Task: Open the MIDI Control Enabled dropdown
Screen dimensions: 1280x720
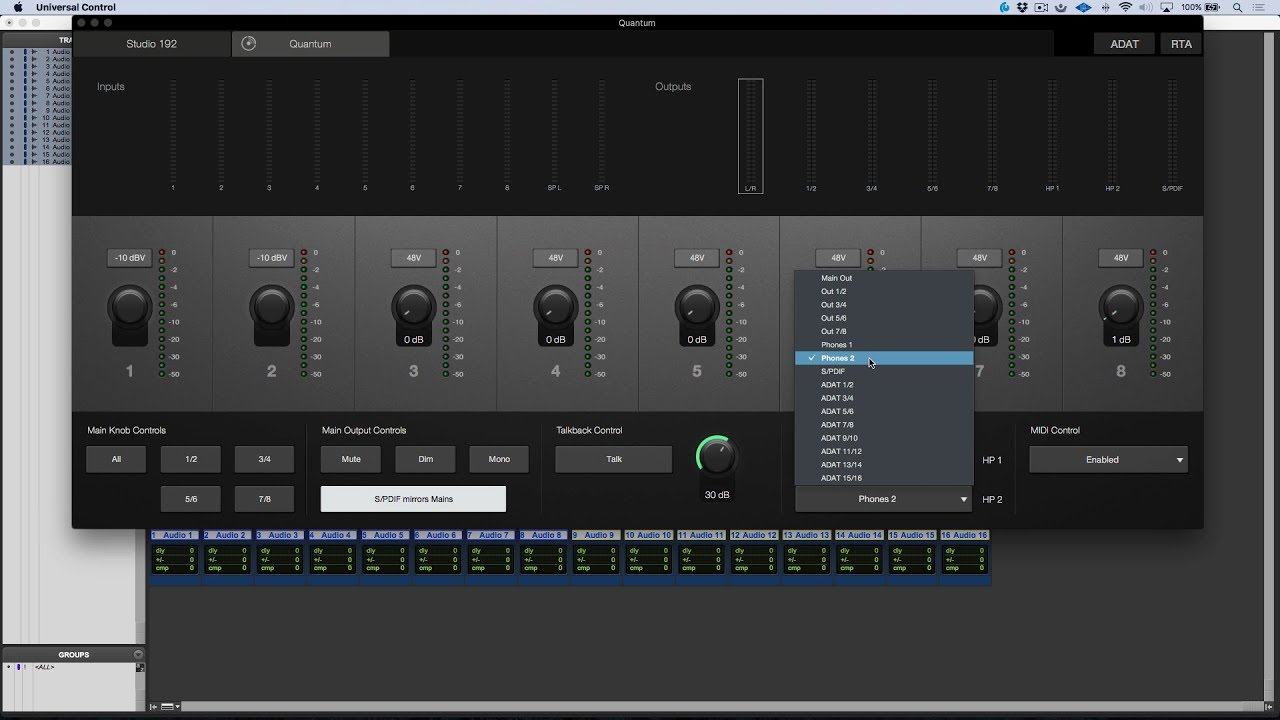Action: pyautogui.click(x=1108, y=460)
